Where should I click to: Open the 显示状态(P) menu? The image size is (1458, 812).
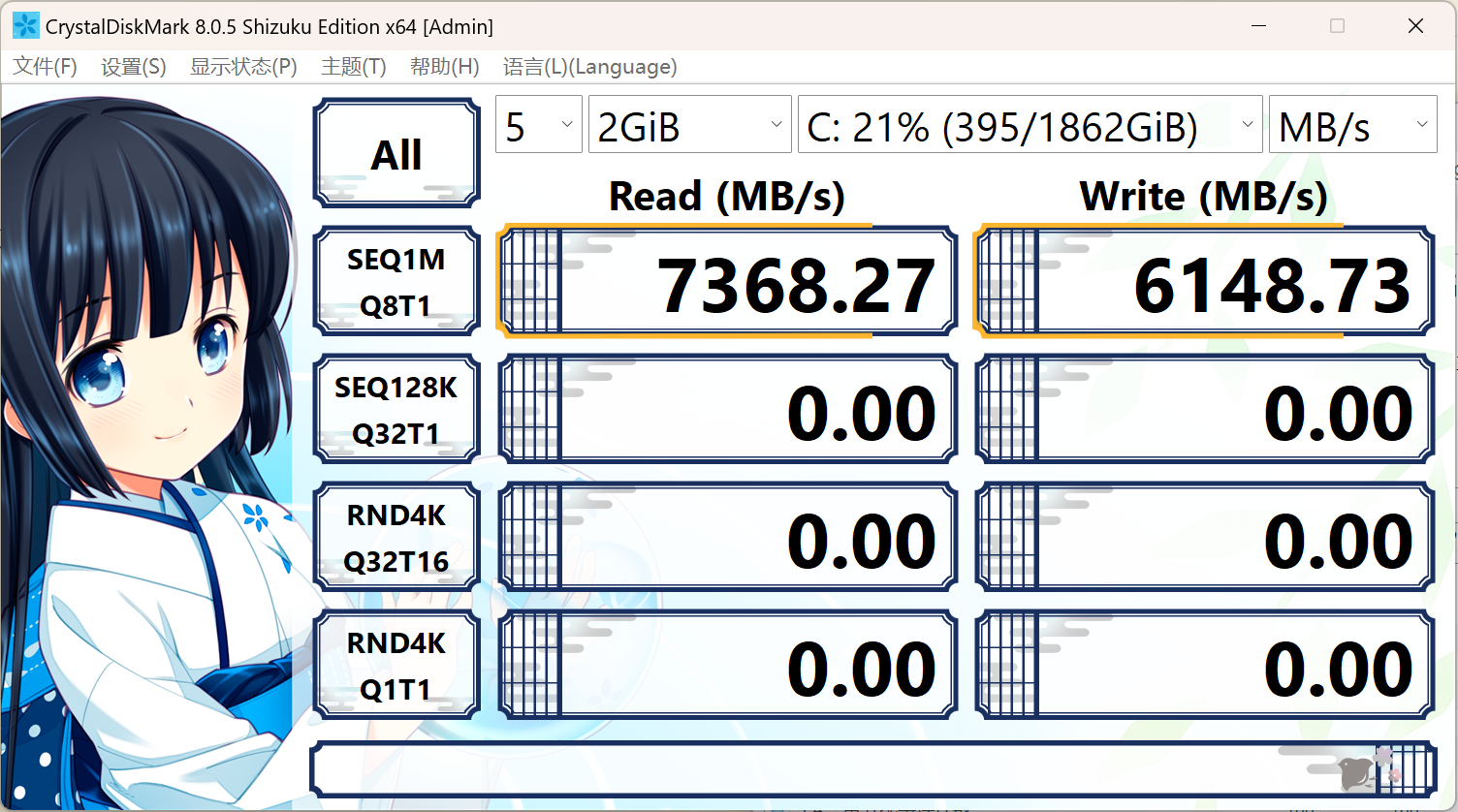(x=243, y=67)
